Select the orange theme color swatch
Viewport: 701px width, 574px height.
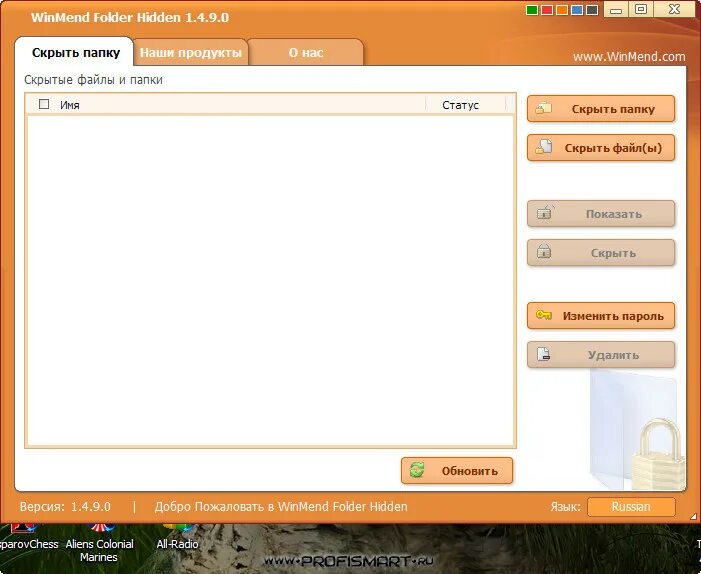click(x=562, y=10)
